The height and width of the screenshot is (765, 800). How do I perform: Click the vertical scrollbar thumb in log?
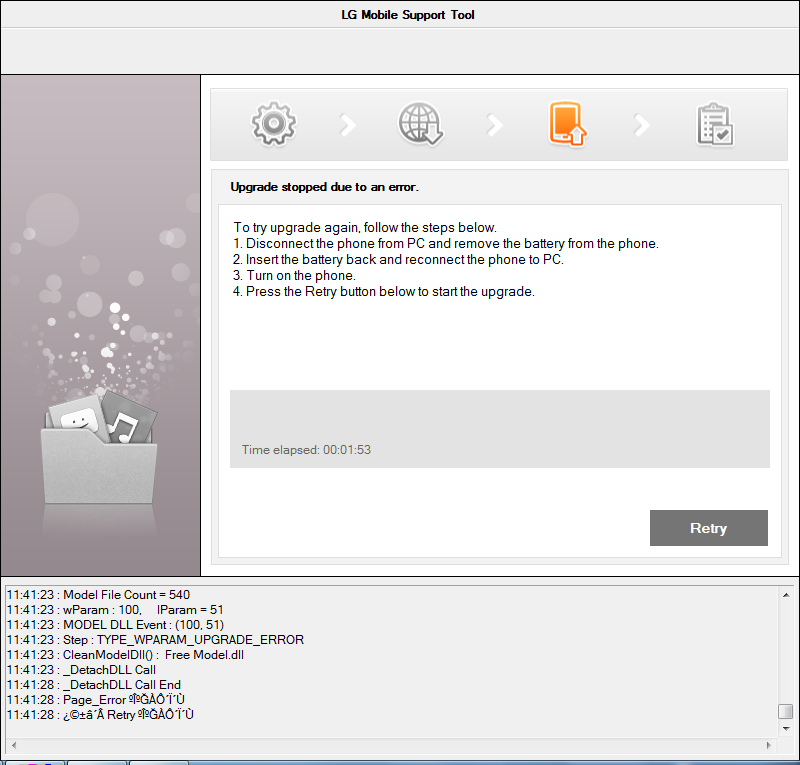[x=786, y=711]
